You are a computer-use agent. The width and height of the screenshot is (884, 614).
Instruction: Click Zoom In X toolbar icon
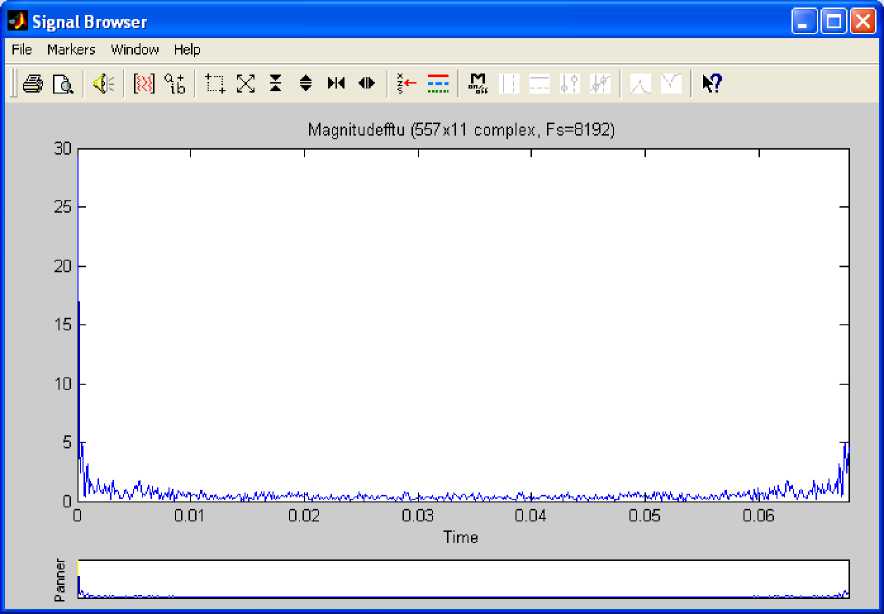pyautogui.click(x=336, y=84)
